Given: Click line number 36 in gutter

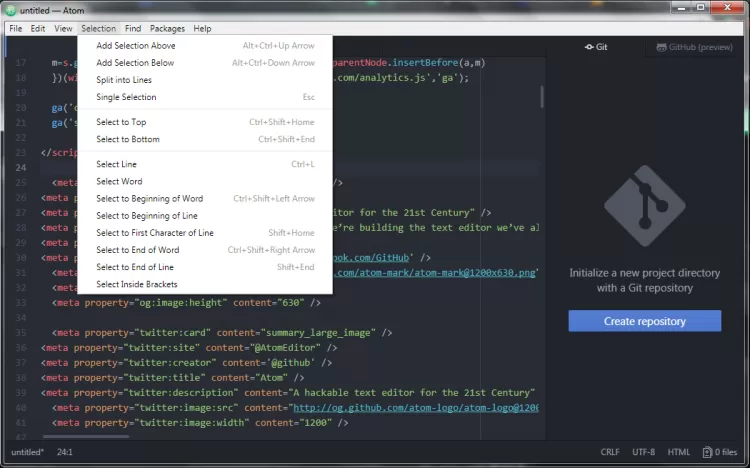Looking at the screenshot, I should pyautogui.click(x=21, y=348).
